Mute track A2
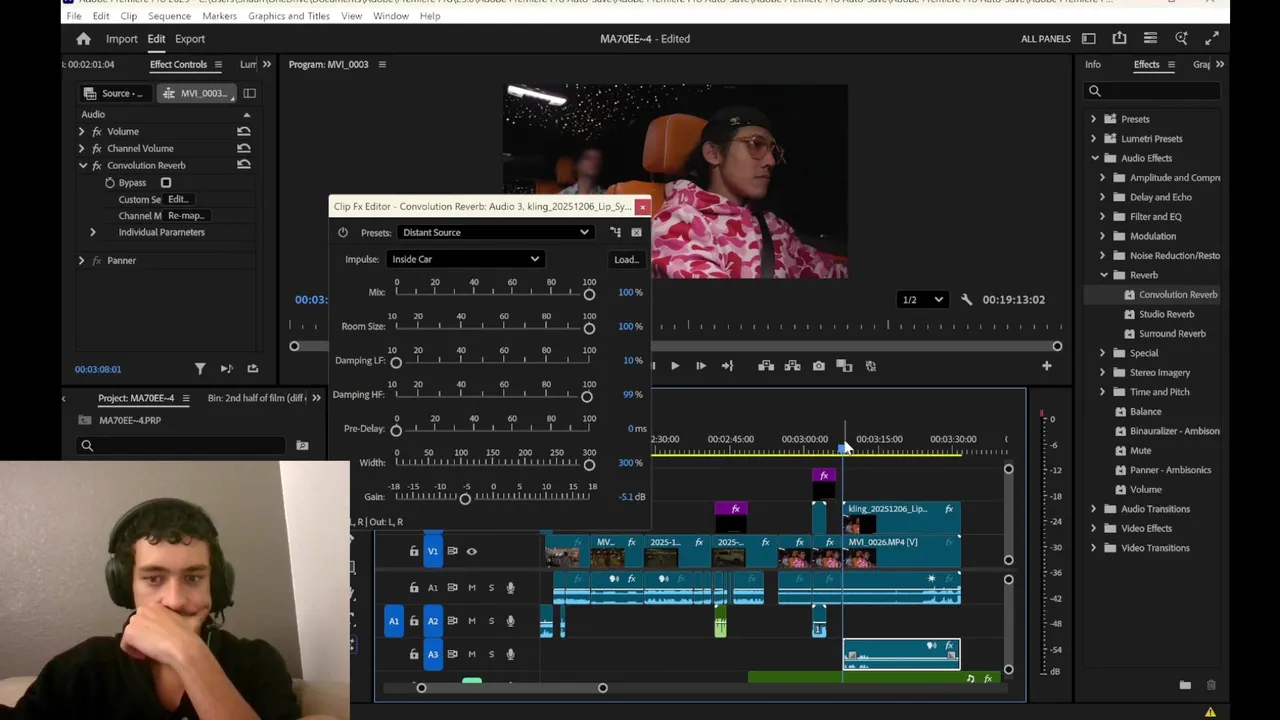Screen dimensions: 1280x720 click(x=472, y=621)
